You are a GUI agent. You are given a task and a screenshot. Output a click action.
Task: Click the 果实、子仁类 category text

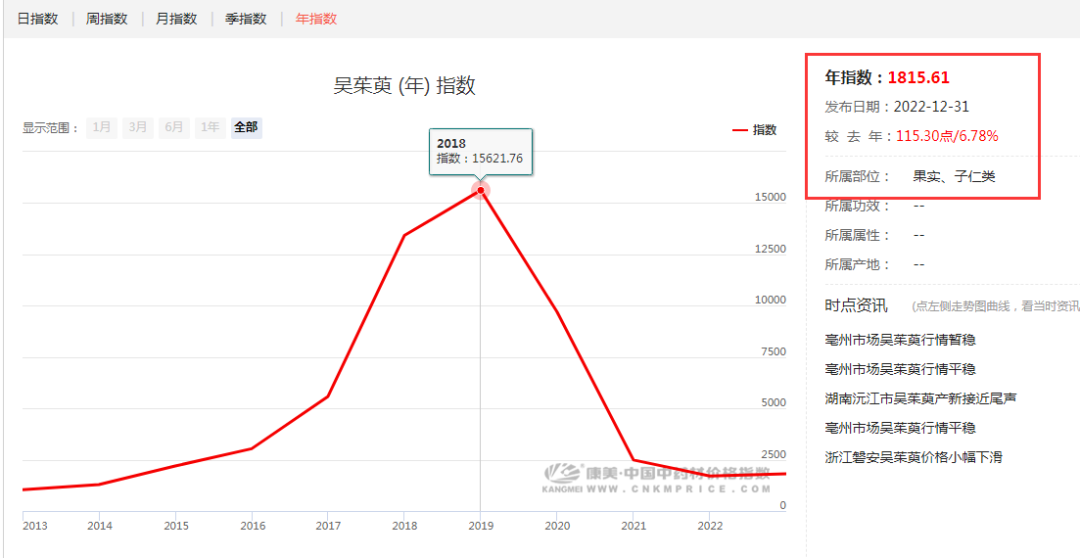pos(954,176)
